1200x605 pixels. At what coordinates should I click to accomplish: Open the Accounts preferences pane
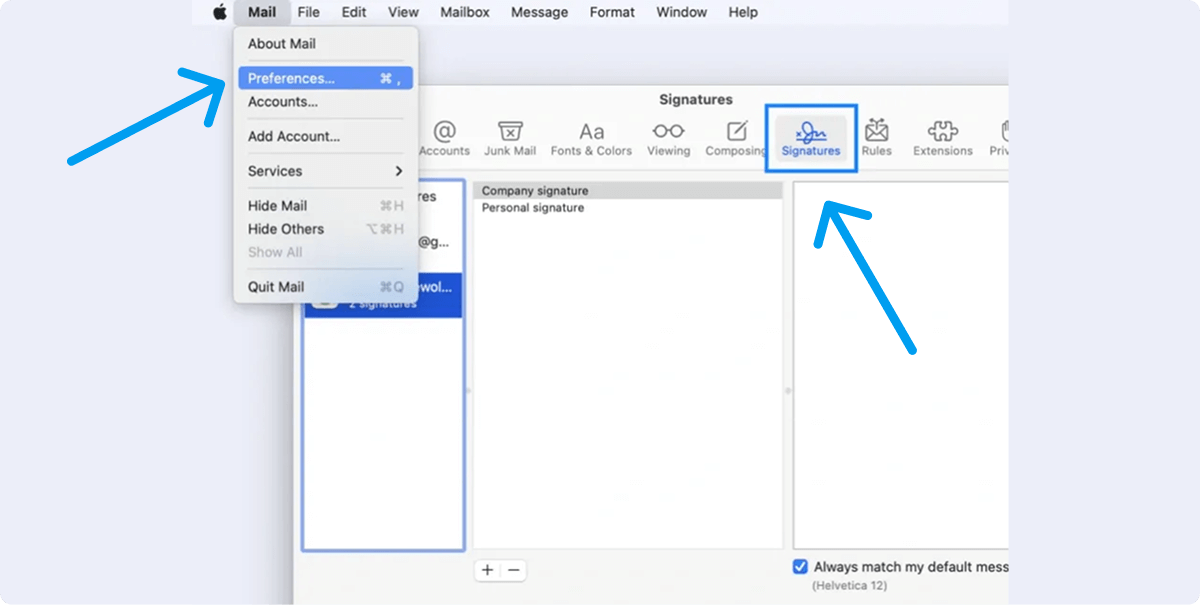pos(444,135)
